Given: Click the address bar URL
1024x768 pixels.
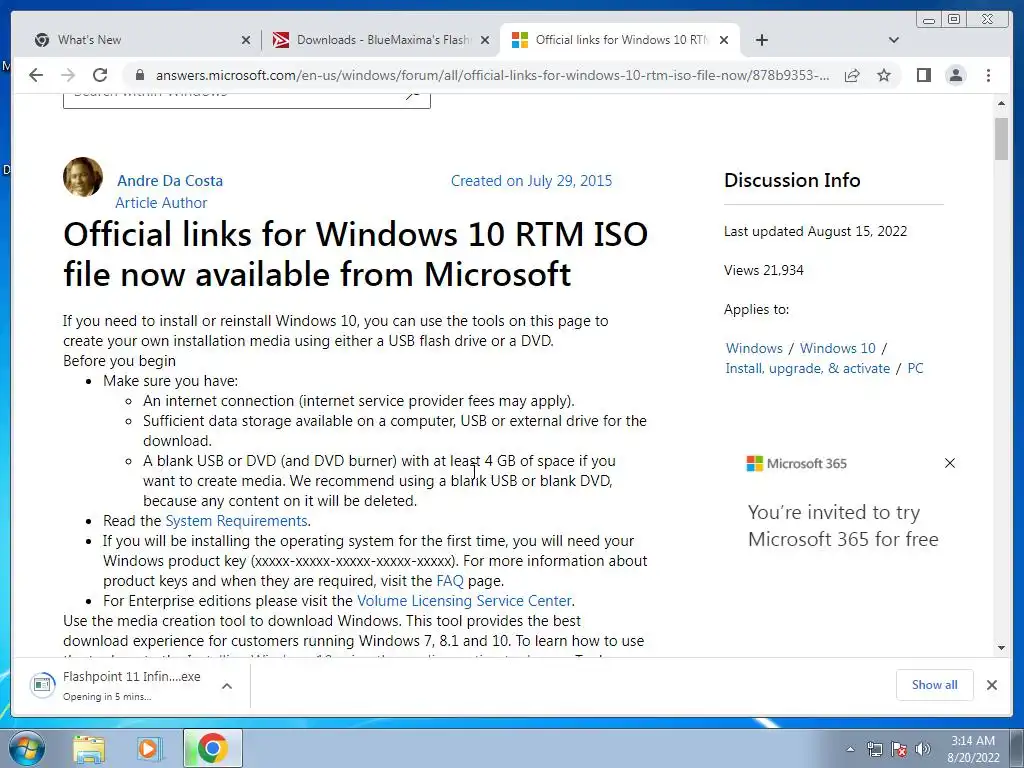Looking at the screenshot, I should [x=492, y=75].
